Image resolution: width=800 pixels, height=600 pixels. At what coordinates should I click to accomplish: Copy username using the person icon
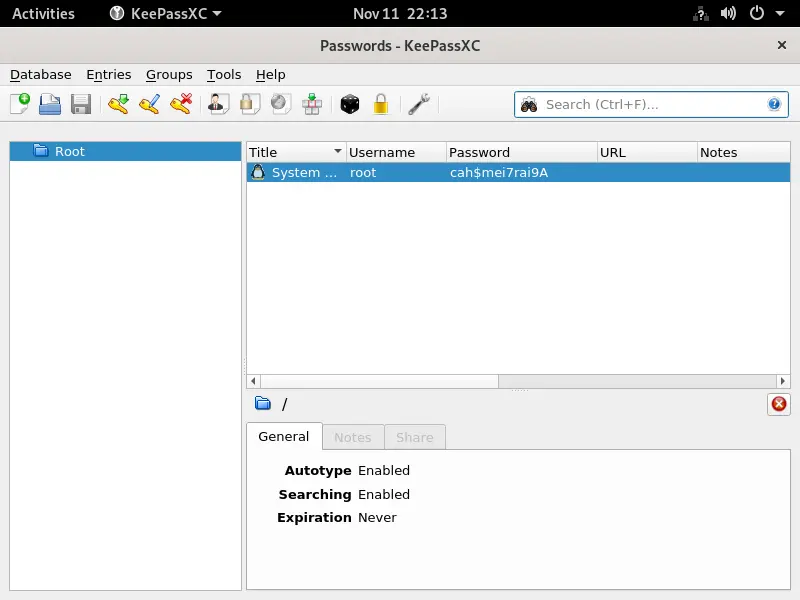point(218,104)
